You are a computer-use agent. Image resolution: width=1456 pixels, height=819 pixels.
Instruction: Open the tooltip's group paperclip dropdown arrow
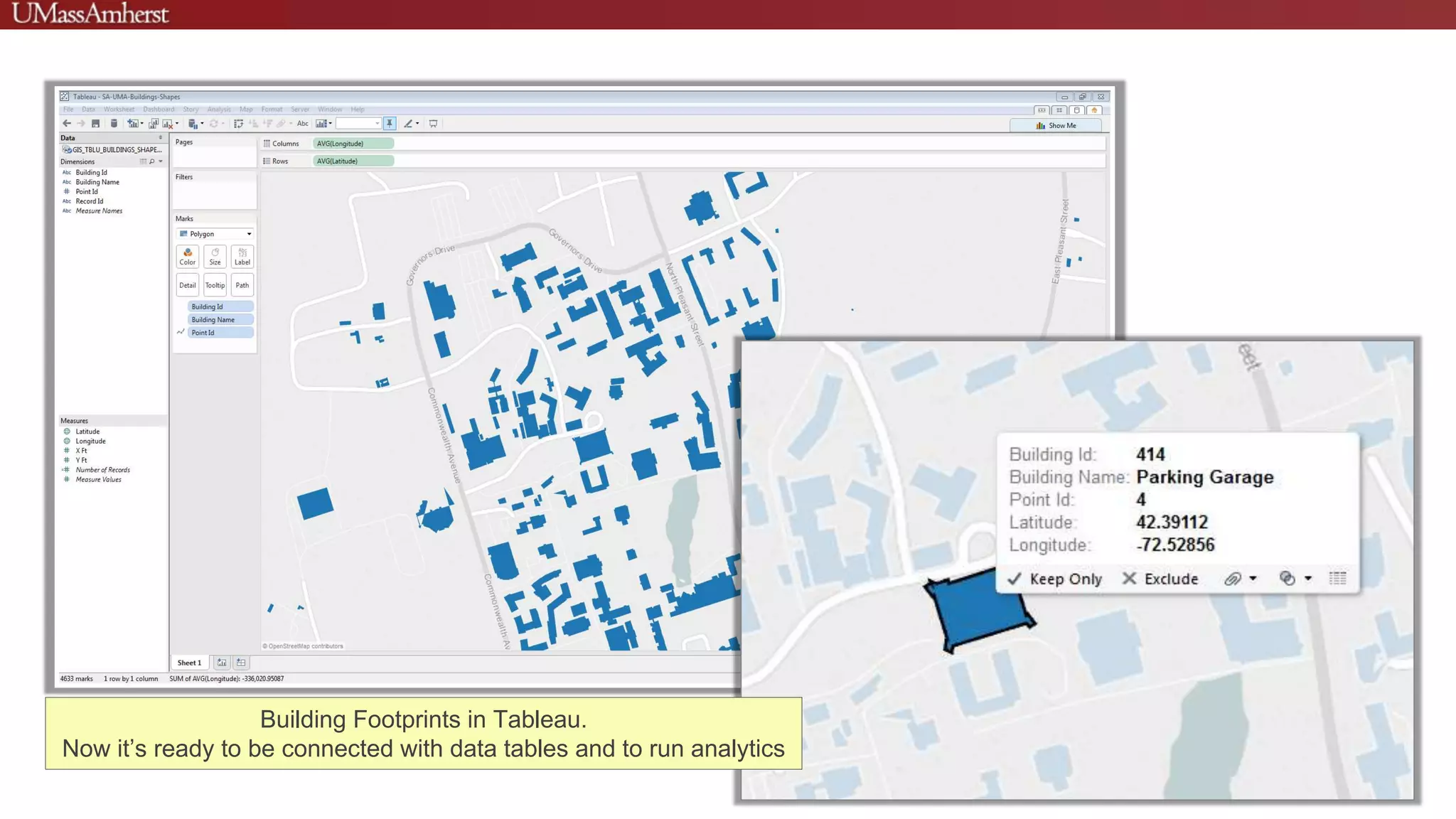coord(1253,579)
